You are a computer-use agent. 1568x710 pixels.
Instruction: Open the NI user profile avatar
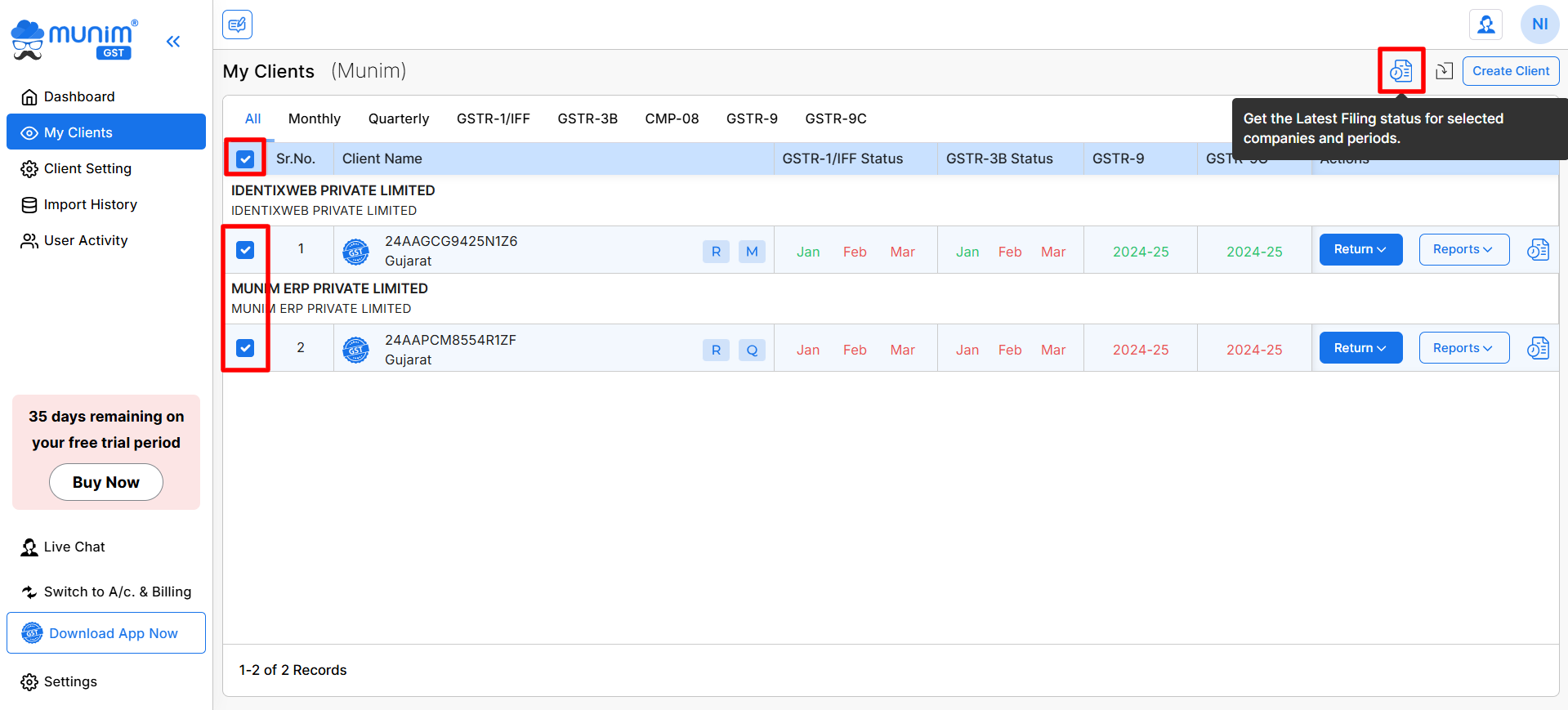[x=1539, y=25]
